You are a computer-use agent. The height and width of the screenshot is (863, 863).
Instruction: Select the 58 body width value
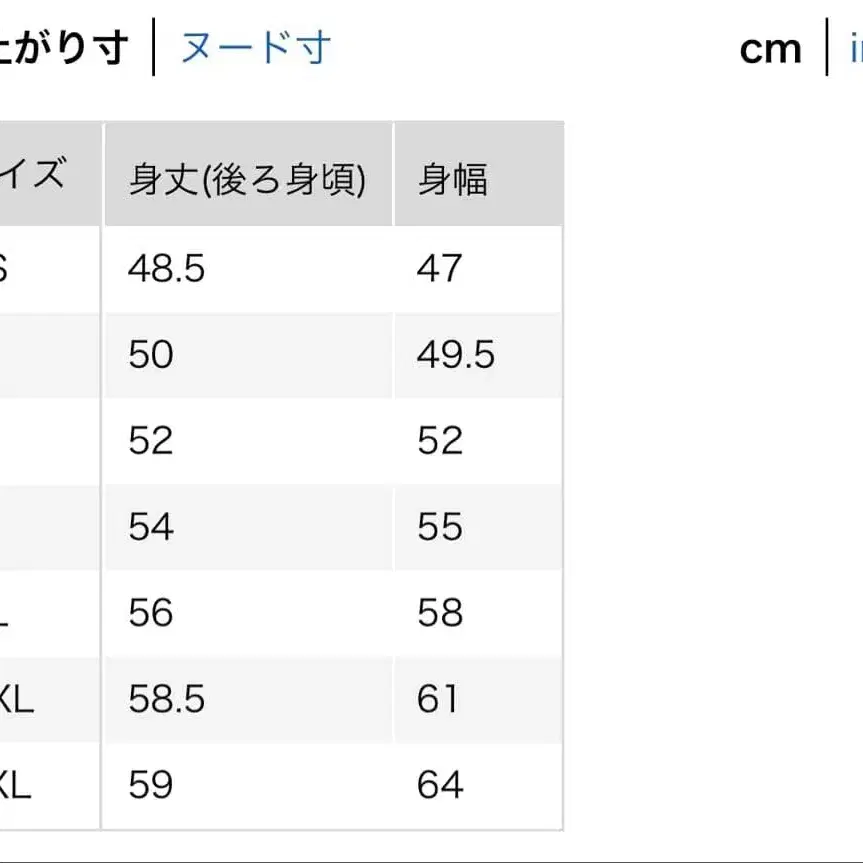point(440,614)
